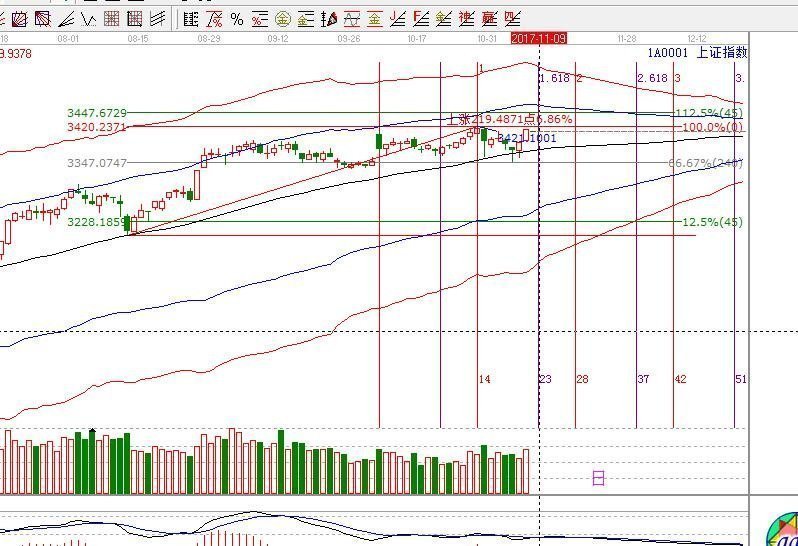Image resolution: width=798 pixels, height=546 pixels.
Task: Select the 速 speed resistance fan tool
Action: [x=466, y=20]
